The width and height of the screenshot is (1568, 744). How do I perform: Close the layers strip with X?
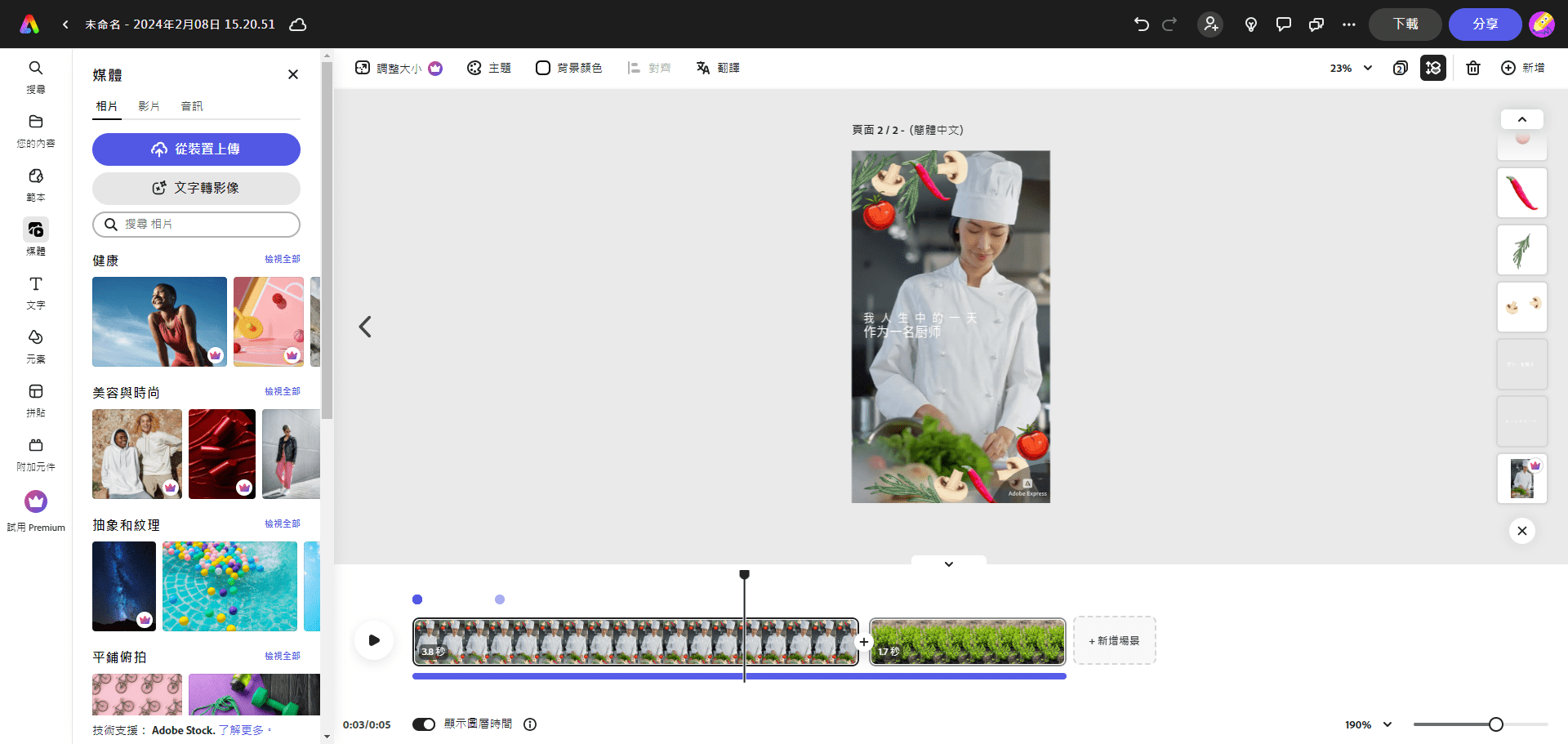tap(1522, 531)
